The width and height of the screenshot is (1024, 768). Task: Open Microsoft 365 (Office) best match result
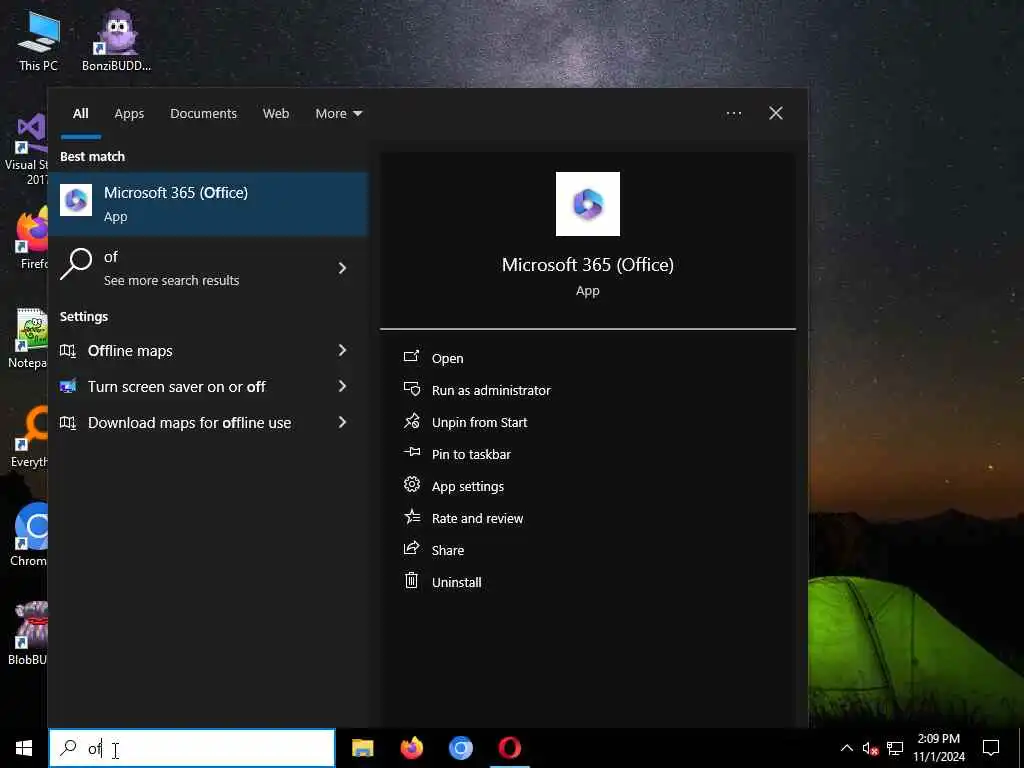[x=208, y=204]
